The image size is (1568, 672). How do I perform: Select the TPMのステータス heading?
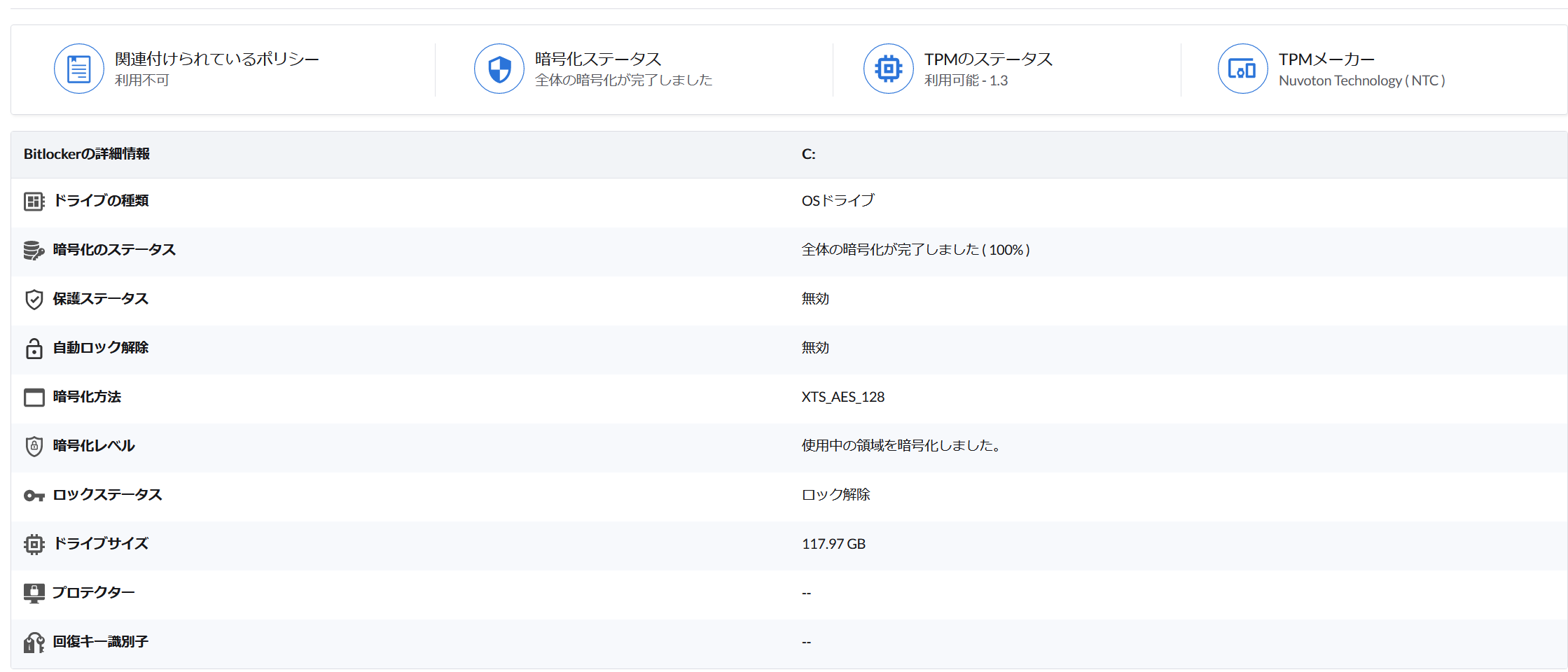(x=988, y=59)
